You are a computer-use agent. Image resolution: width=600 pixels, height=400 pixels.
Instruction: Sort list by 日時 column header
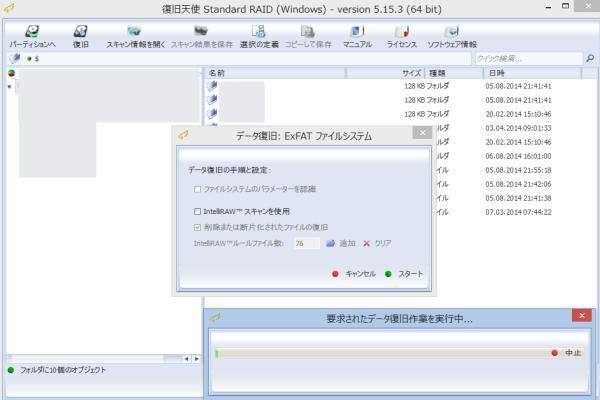pyautogui.click(x=496, y=73)
